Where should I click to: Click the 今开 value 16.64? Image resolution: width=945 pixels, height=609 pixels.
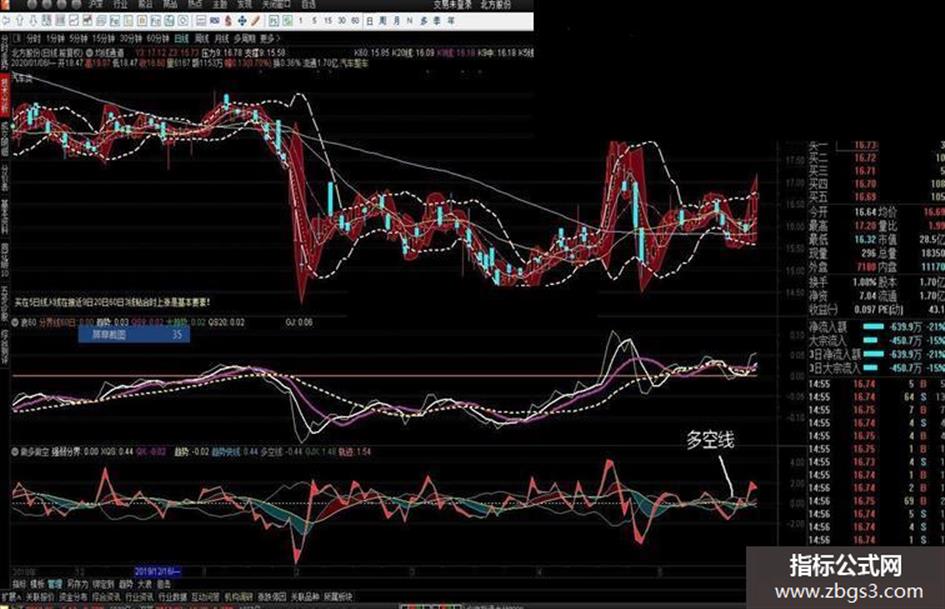click(x=865, y=212)
